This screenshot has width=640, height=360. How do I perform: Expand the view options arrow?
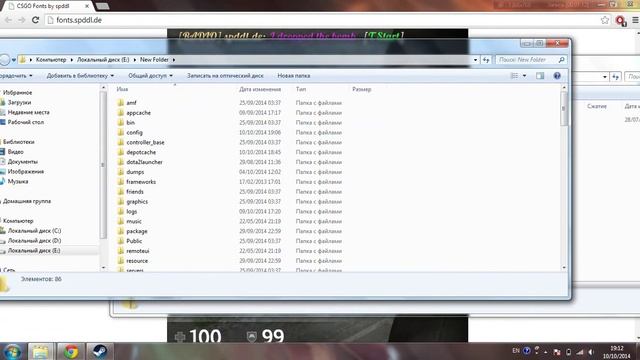pos(524,76)
